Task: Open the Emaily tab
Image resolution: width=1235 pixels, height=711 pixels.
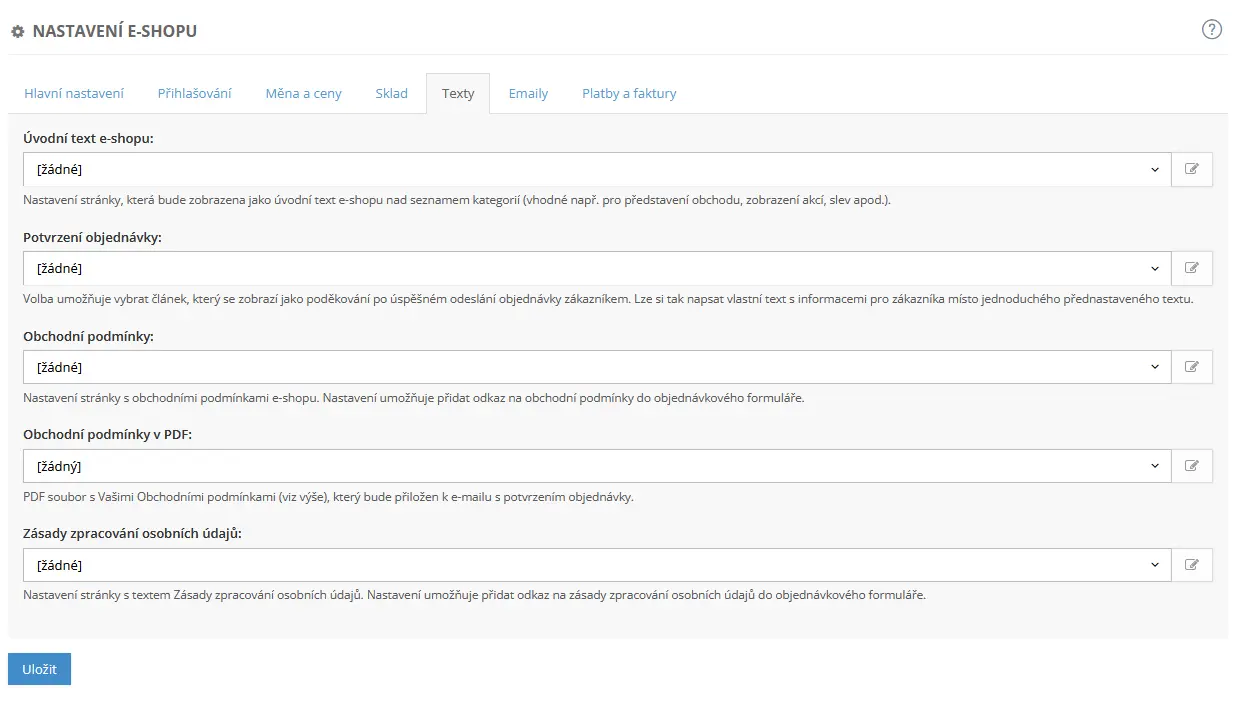Action: [x=528, y=93]
